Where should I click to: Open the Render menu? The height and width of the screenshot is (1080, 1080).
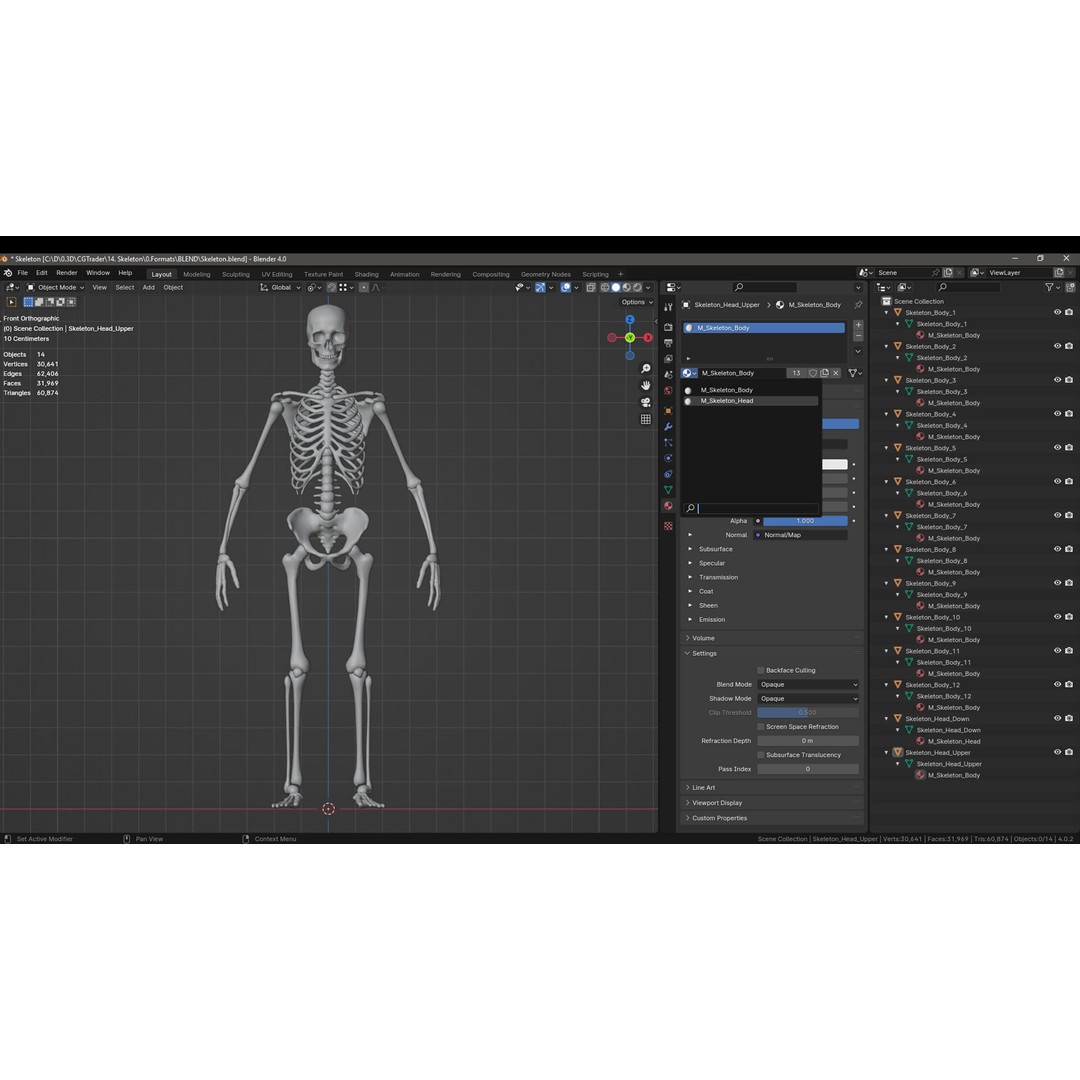(x=67, y=273)
